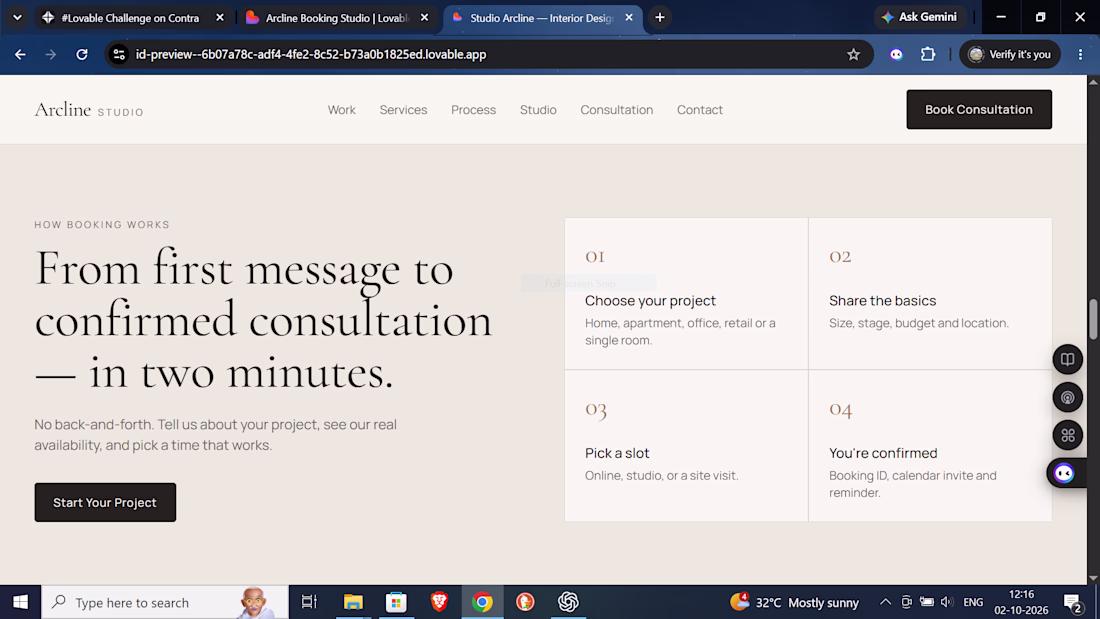Bookmark this page with the star icon
This screenshot has height=619, width=1100.
(853, 54)
